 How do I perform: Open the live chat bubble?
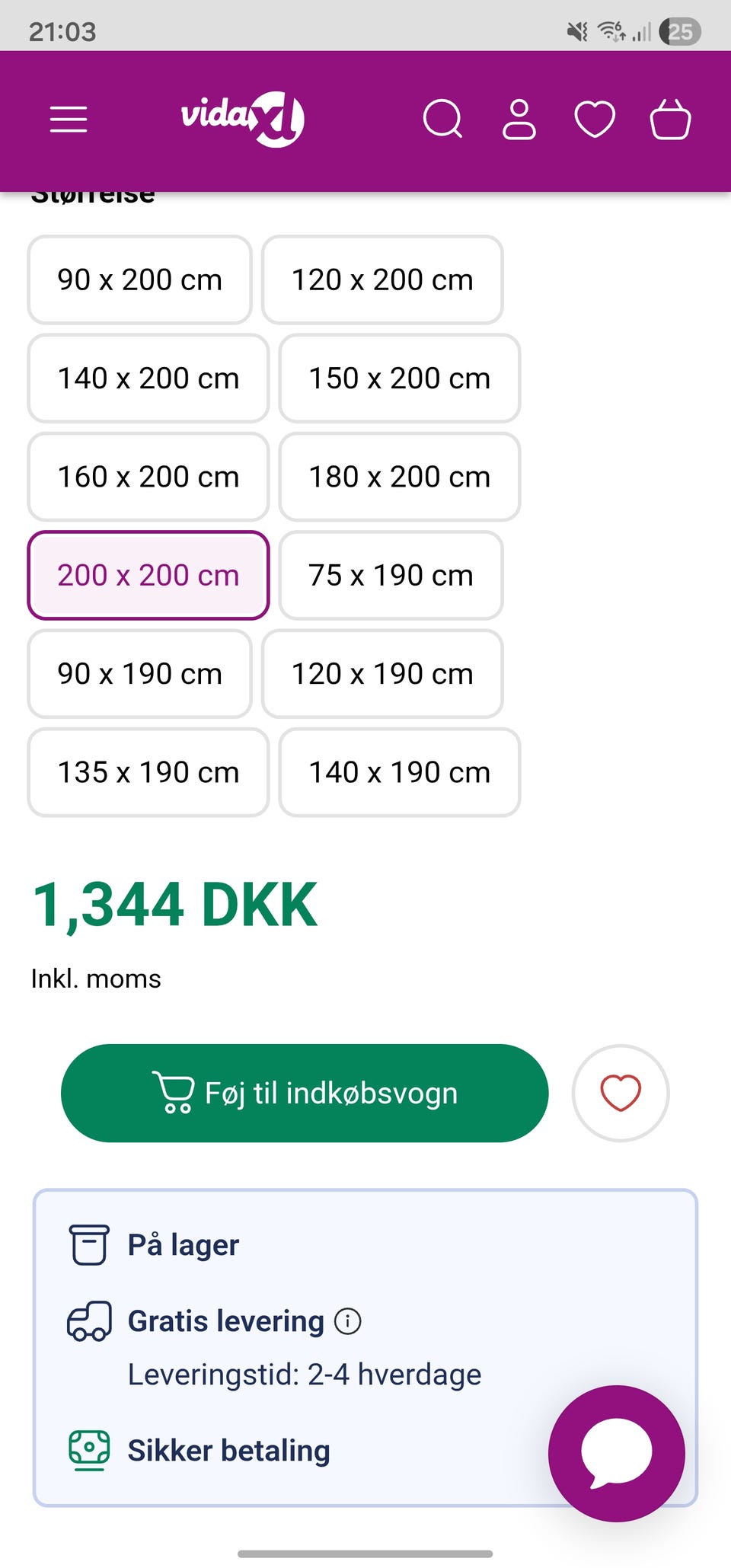click(616, 1453)
